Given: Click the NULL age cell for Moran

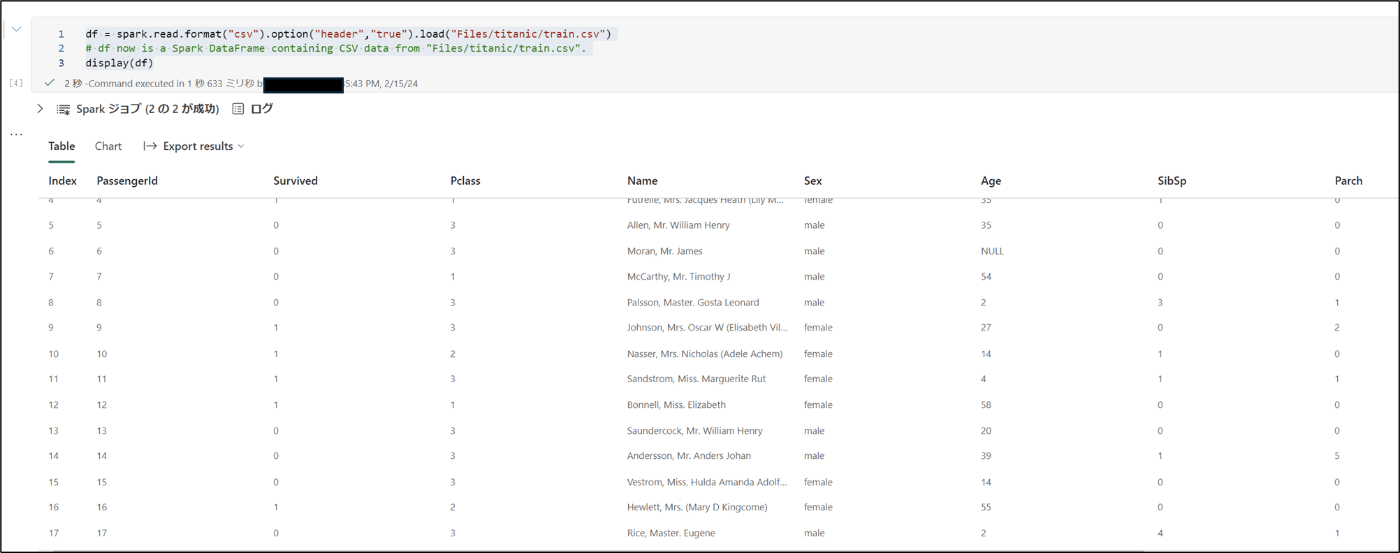Looking at the screenshot, I should (992, 251).
